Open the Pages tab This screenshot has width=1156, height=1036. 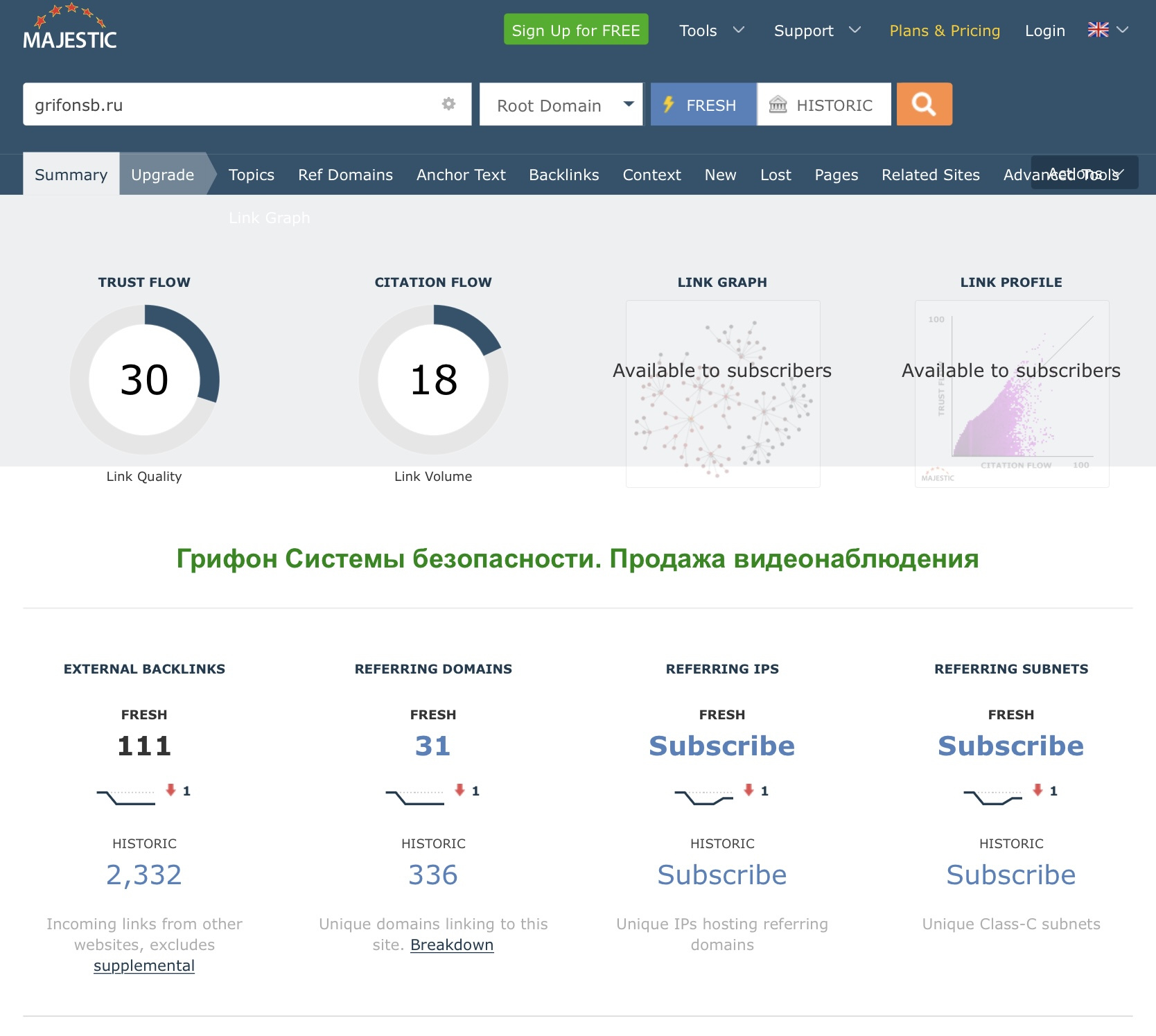[x=836, y=175]
